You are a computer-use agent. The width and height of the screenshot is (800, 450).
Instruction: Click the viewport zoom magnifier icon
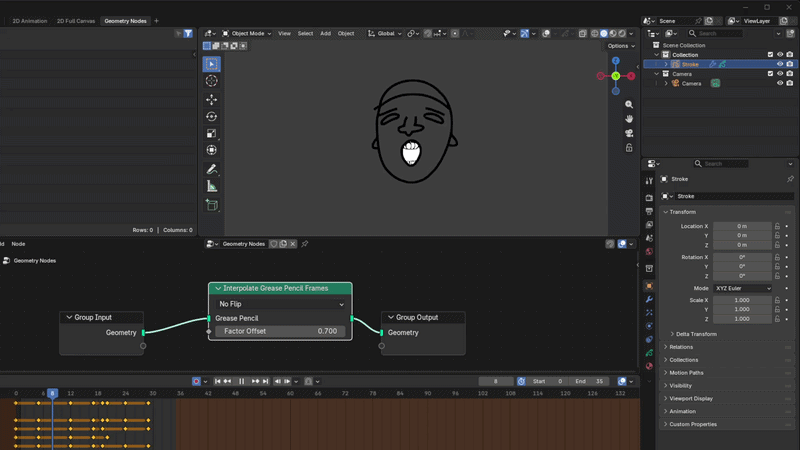click(629, 104)
